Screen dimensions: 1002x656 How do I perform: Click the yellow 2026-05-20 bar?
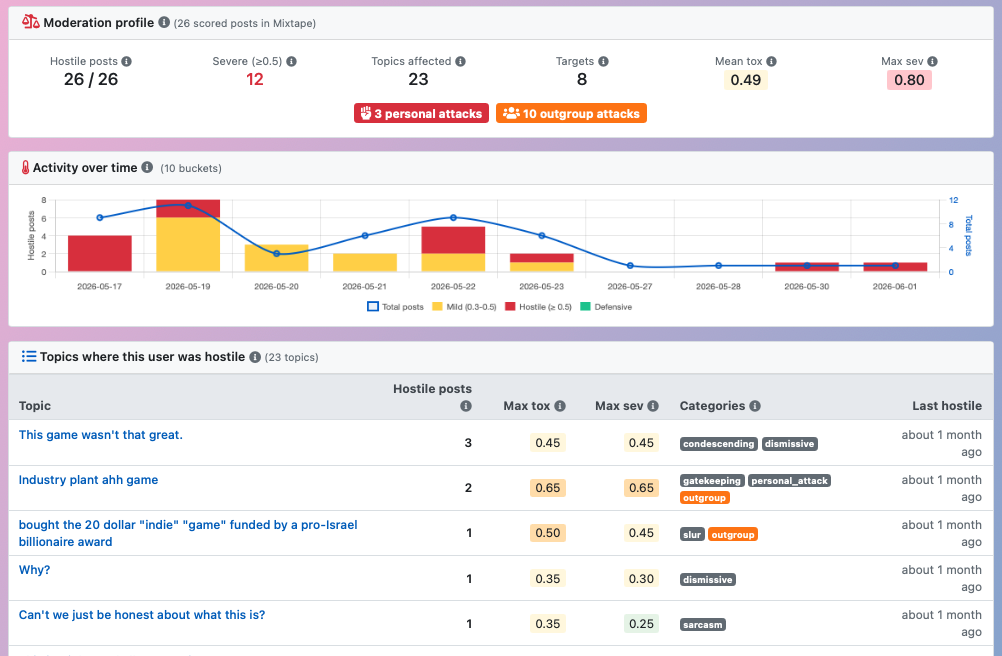[x=276, y=258]
